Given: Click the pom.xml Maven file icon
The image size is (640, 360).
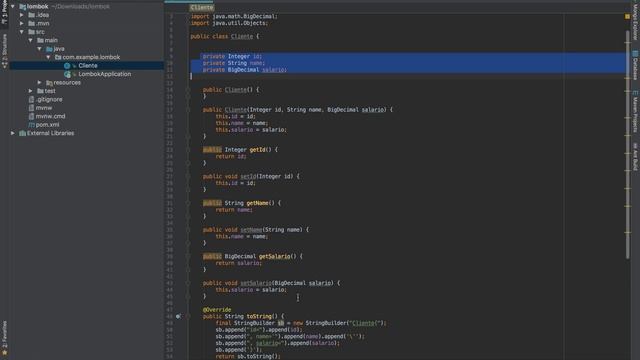Looking at the screenshot, I should [31, 125].
